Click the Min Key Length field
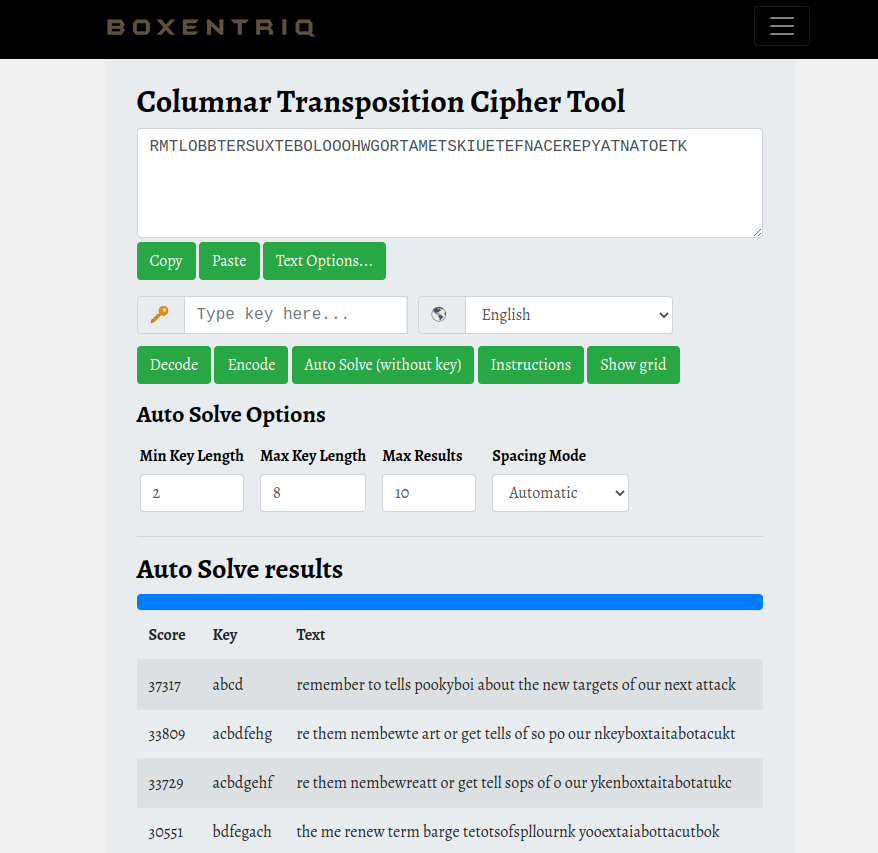 pos(192,493)
